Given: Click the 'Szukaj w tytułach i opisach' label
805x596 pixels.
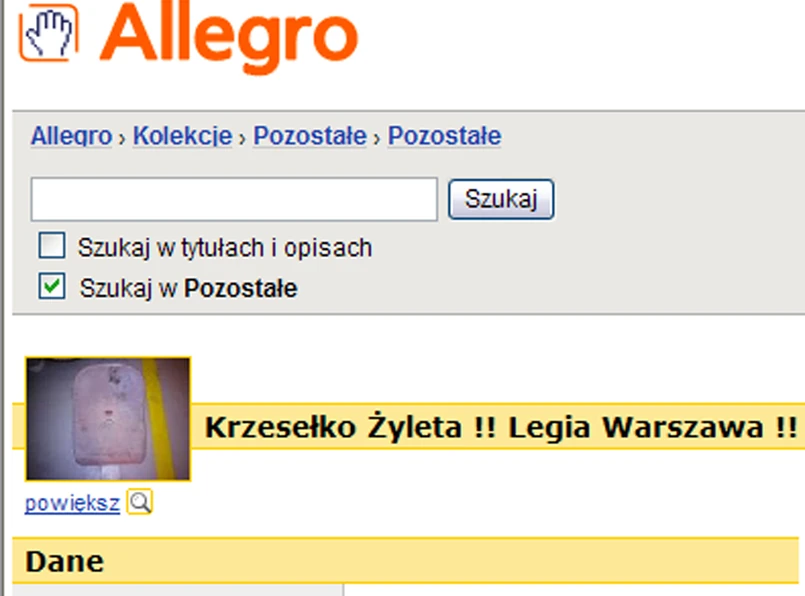Looking at the screenshot, I should (225, 247).
